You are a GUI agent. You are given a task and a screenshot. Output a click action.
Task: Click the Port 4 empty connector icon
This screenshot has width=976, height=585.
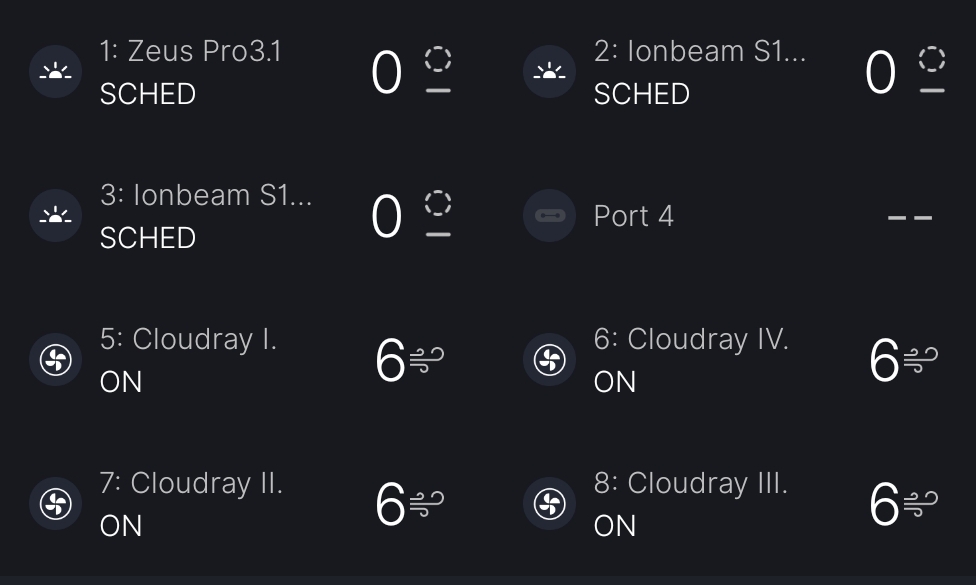tap(549, 216)
